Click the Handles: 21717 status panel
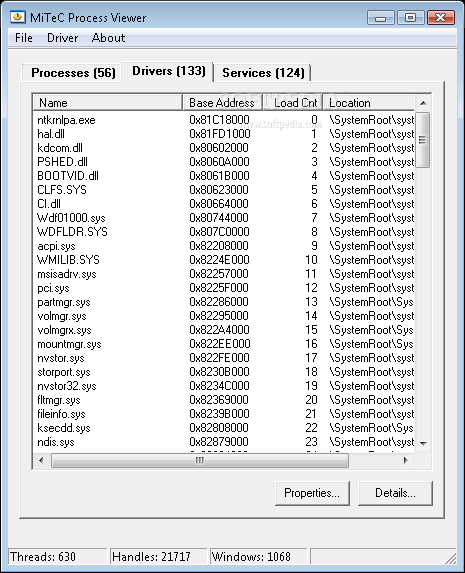The width and height of the screenshot is (465, 573). click(x=159, y=557)
